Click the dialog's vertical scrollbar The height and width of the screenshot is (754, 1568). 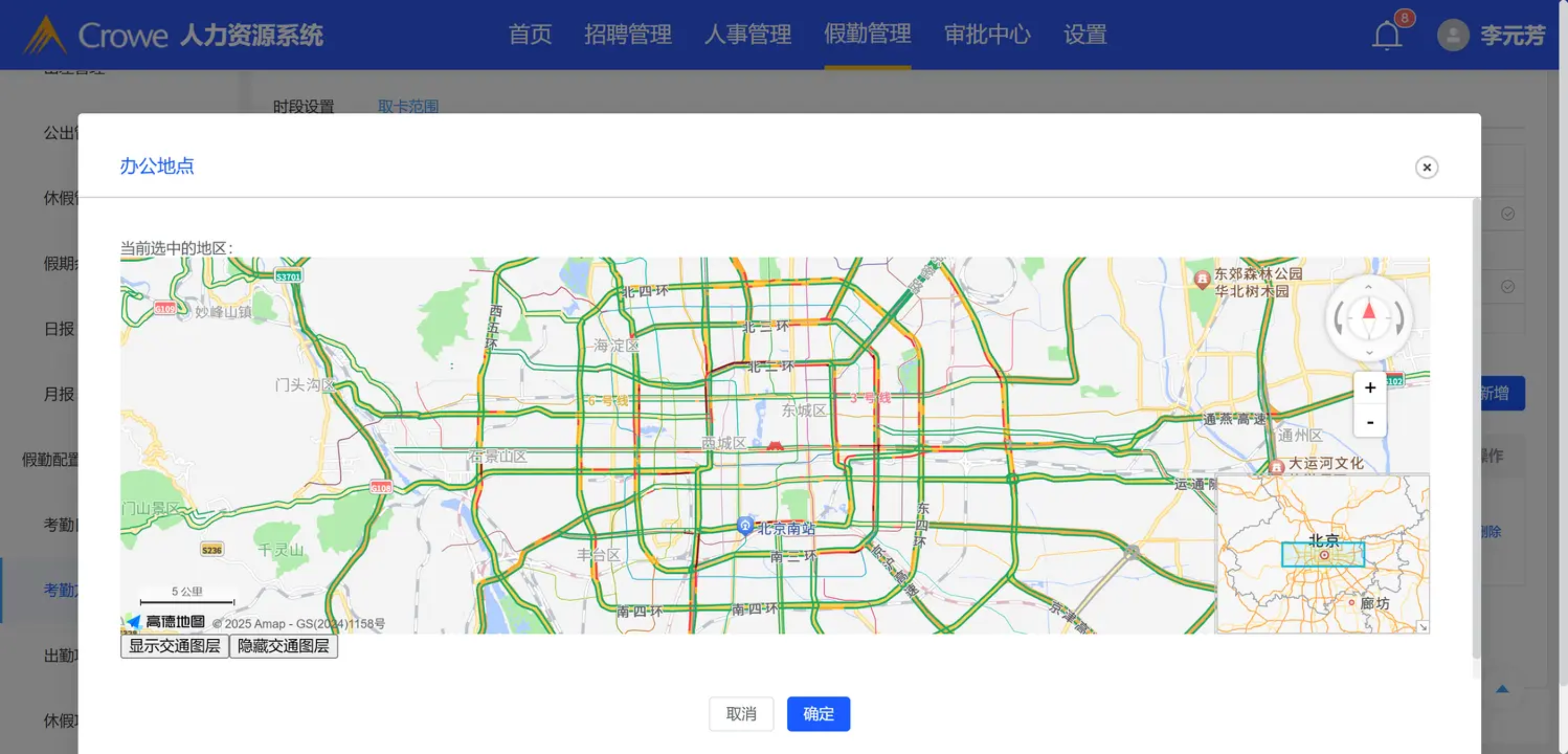1475,427
